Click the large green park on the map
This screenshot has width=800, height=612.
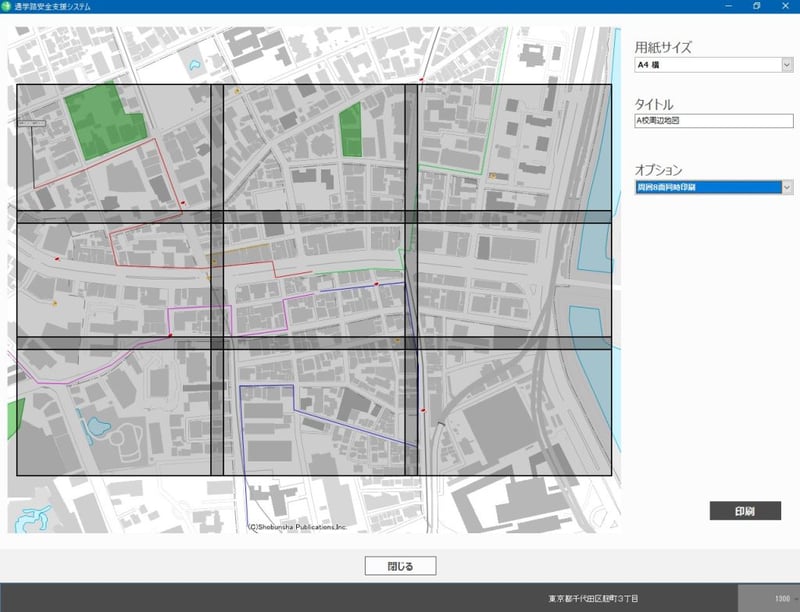coord(102,123)
